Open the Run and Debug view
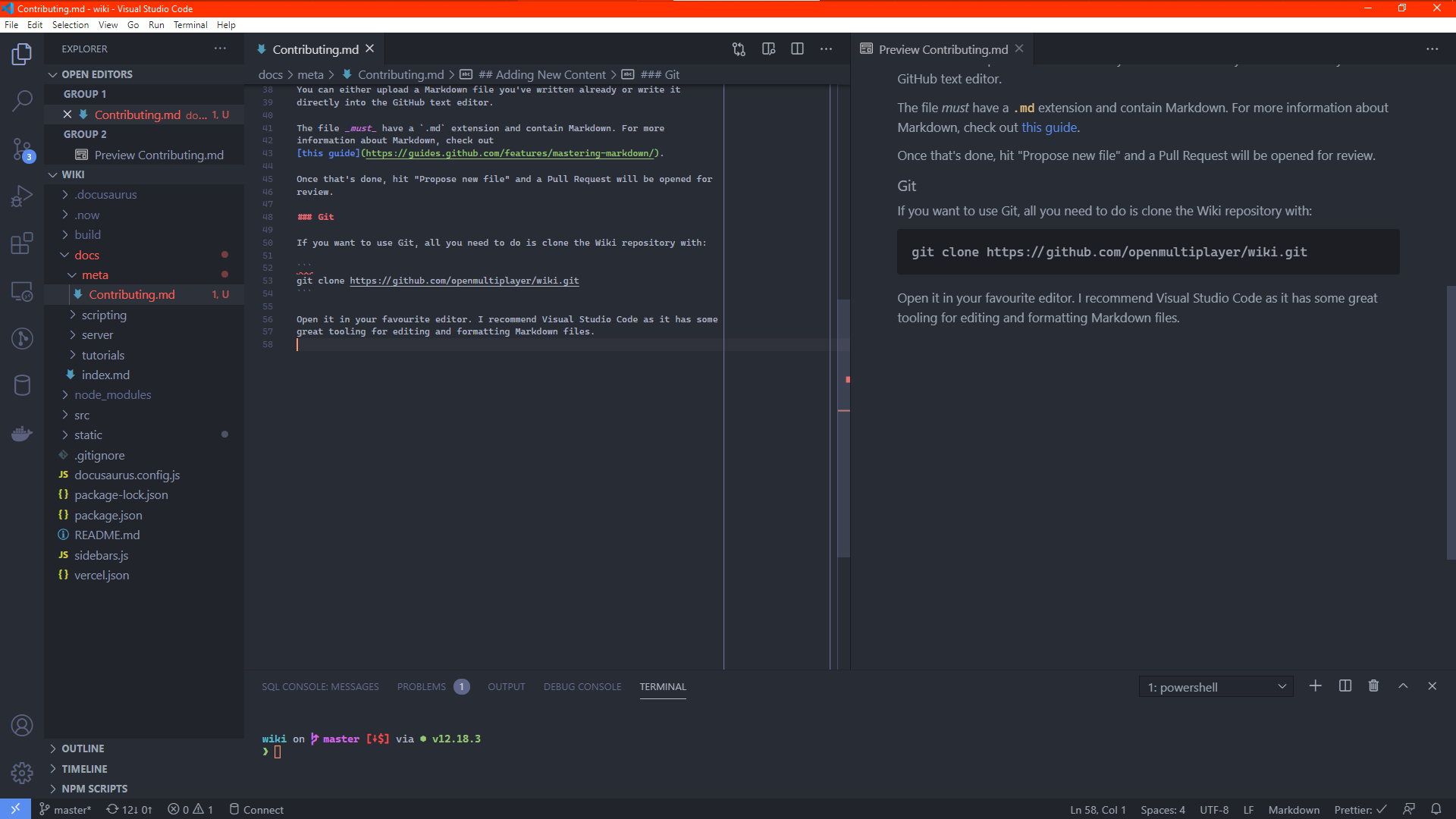1456x819 pixels. pos(22,196)
